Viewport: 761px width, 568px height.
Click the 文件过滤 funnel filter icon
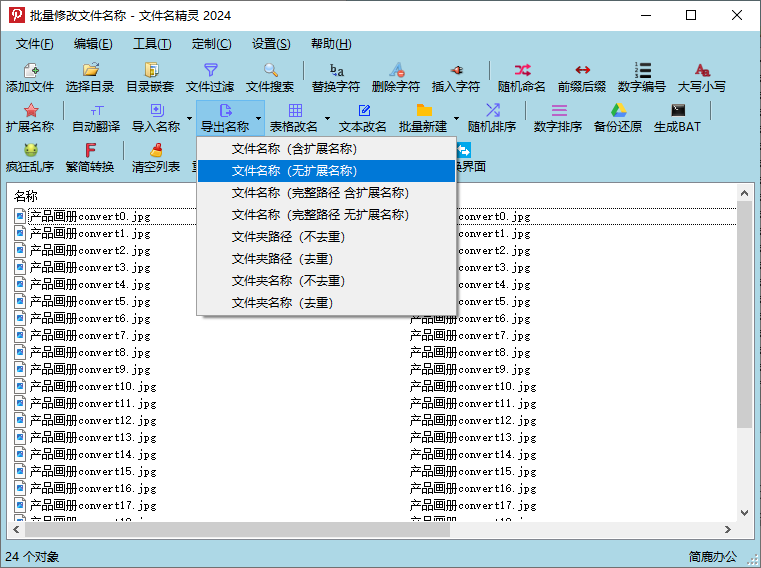210,77
